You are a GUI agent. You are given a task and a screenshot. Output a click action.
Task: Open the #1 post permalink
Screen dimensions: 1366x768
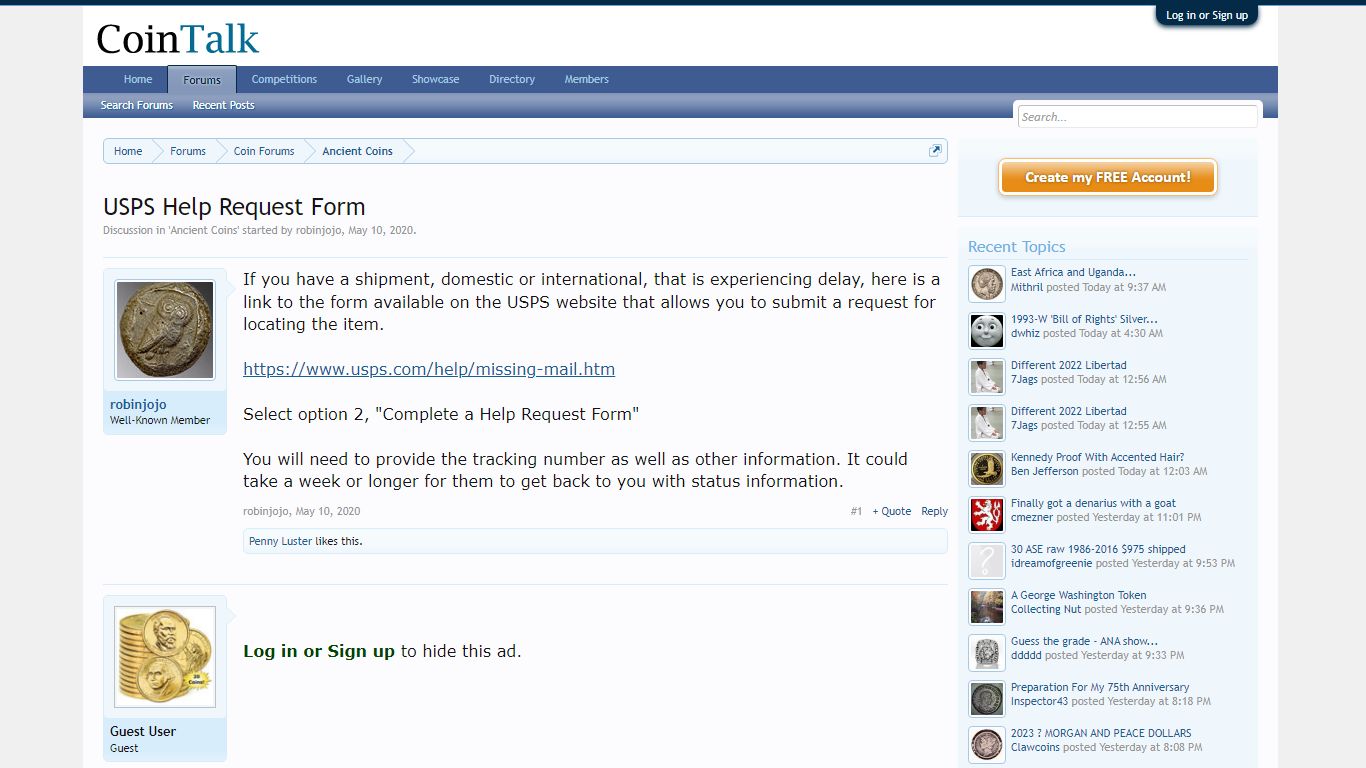(856, 511)
